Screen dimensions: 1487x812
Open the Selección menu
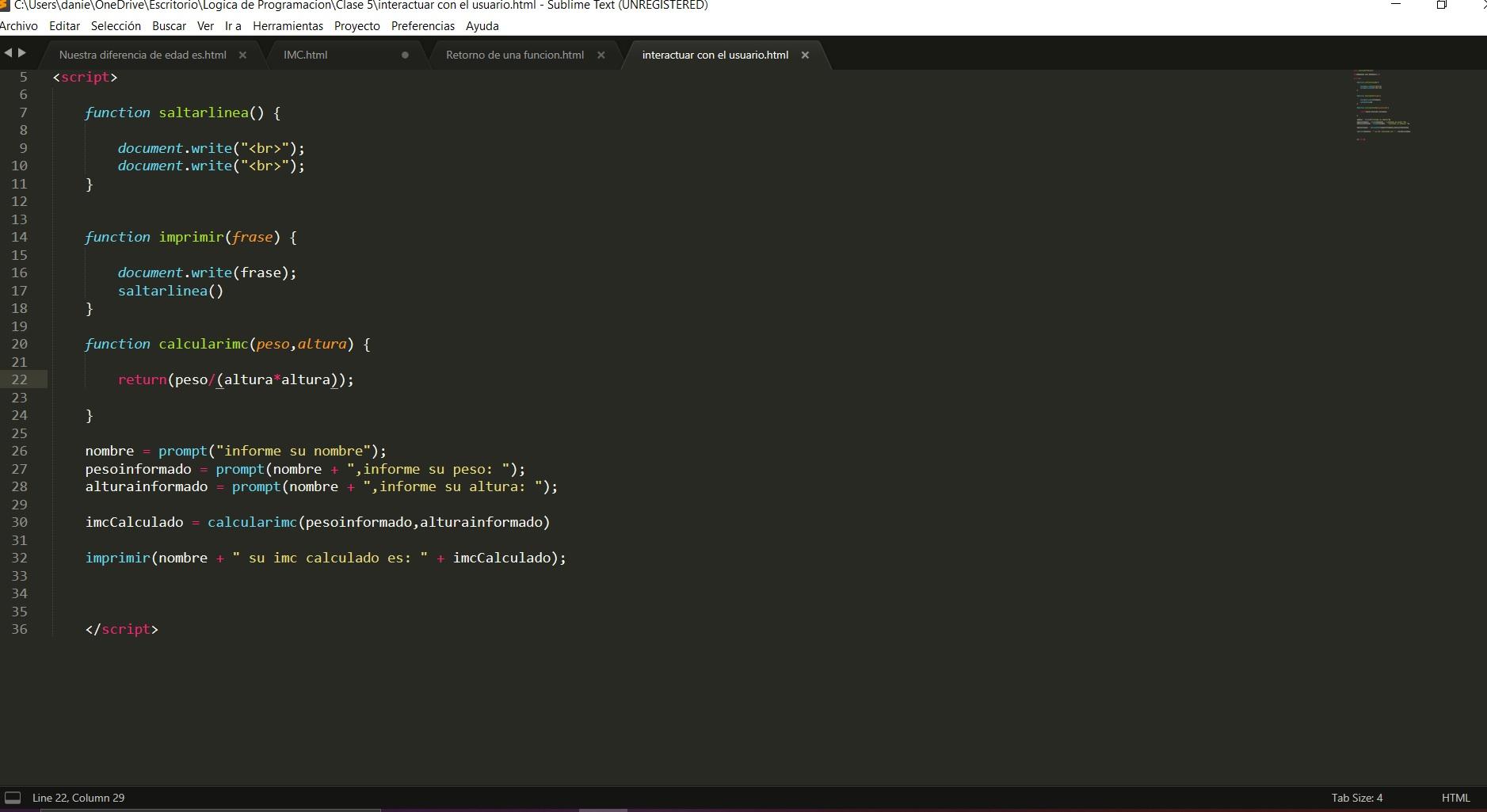point(116,26)
